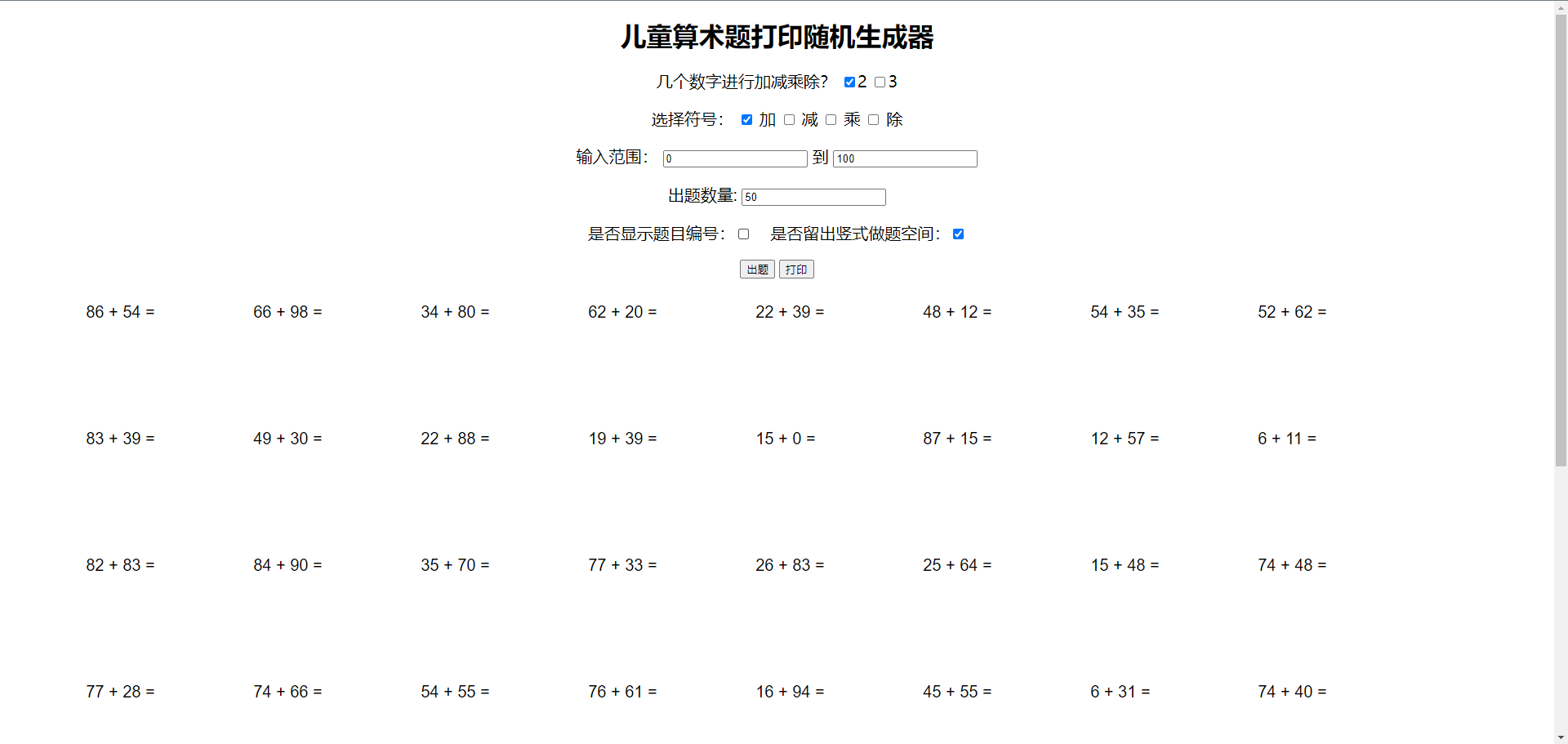
Task: Toggle the 加 addition checkbox
Action: pos(746,120)
